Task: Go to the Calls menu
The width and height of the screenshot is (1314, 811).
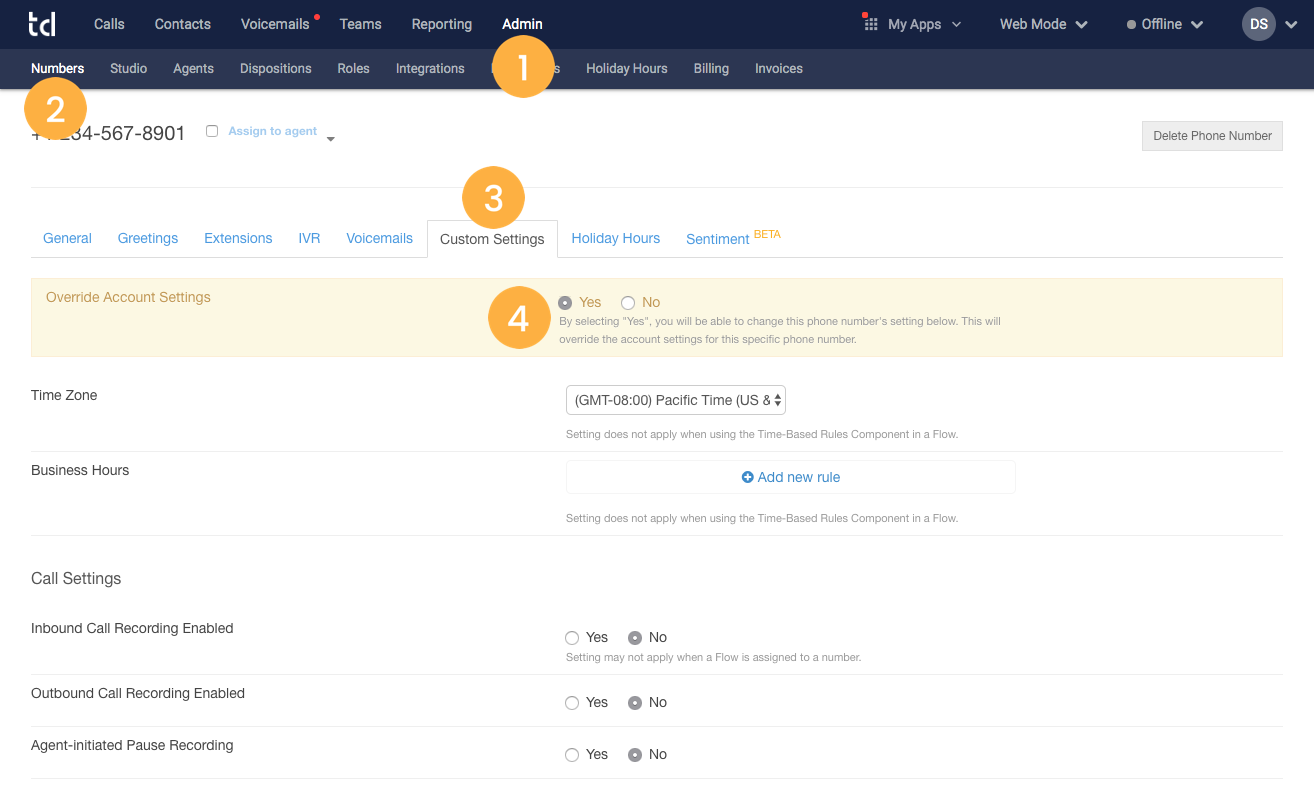Action: [x=109, y=24]
